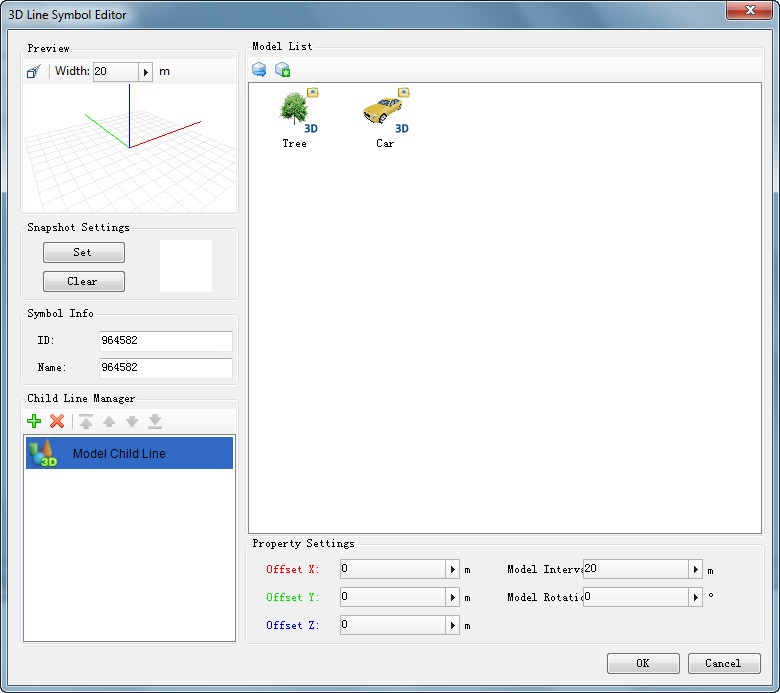This screenshot has width=780, height=693.
Task: Open the Width value arrow dropdown
Action: coord(145,72)
